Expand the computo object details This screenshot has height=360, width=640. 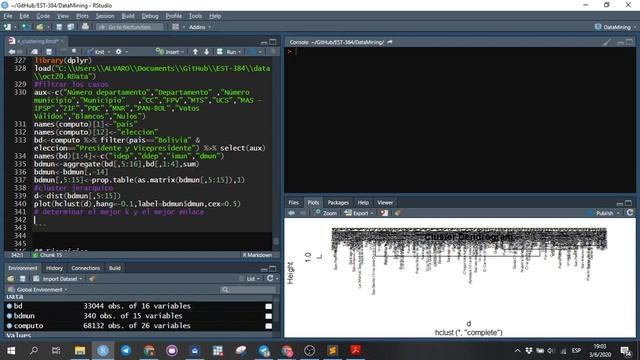(9, 326)
